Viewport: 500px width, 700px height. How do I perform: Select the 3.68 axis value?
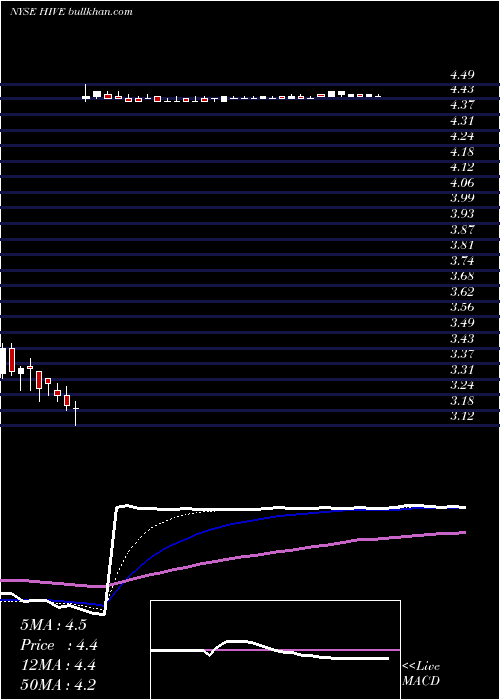tap(462, 276)
